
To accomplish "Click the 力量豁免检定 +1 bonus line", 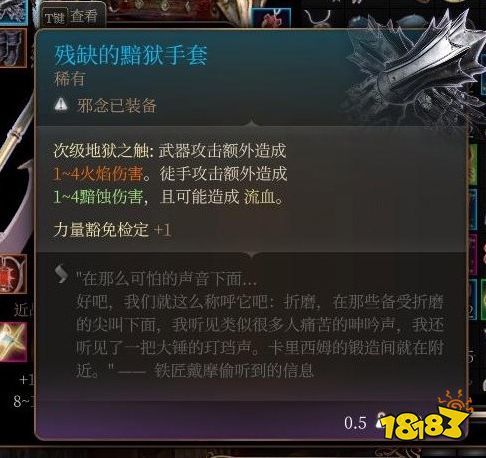I will 113,230.
